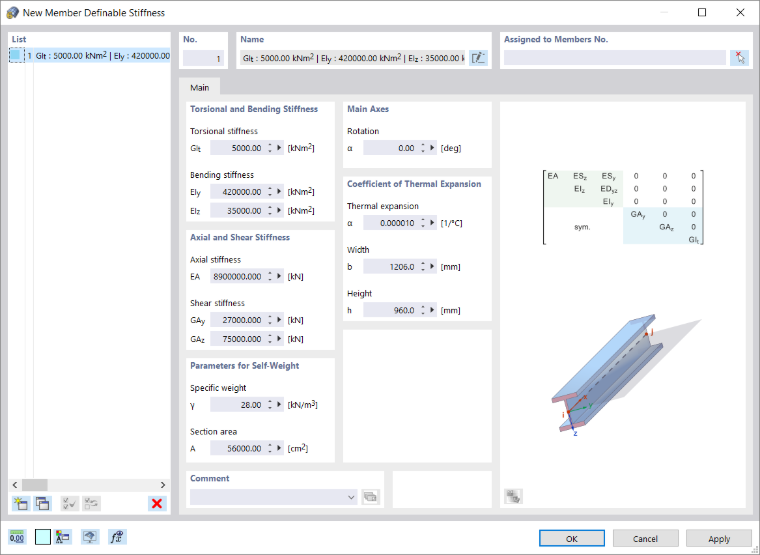Click Assigned to Members No. field
760x555 pixels.
[616, 58]
